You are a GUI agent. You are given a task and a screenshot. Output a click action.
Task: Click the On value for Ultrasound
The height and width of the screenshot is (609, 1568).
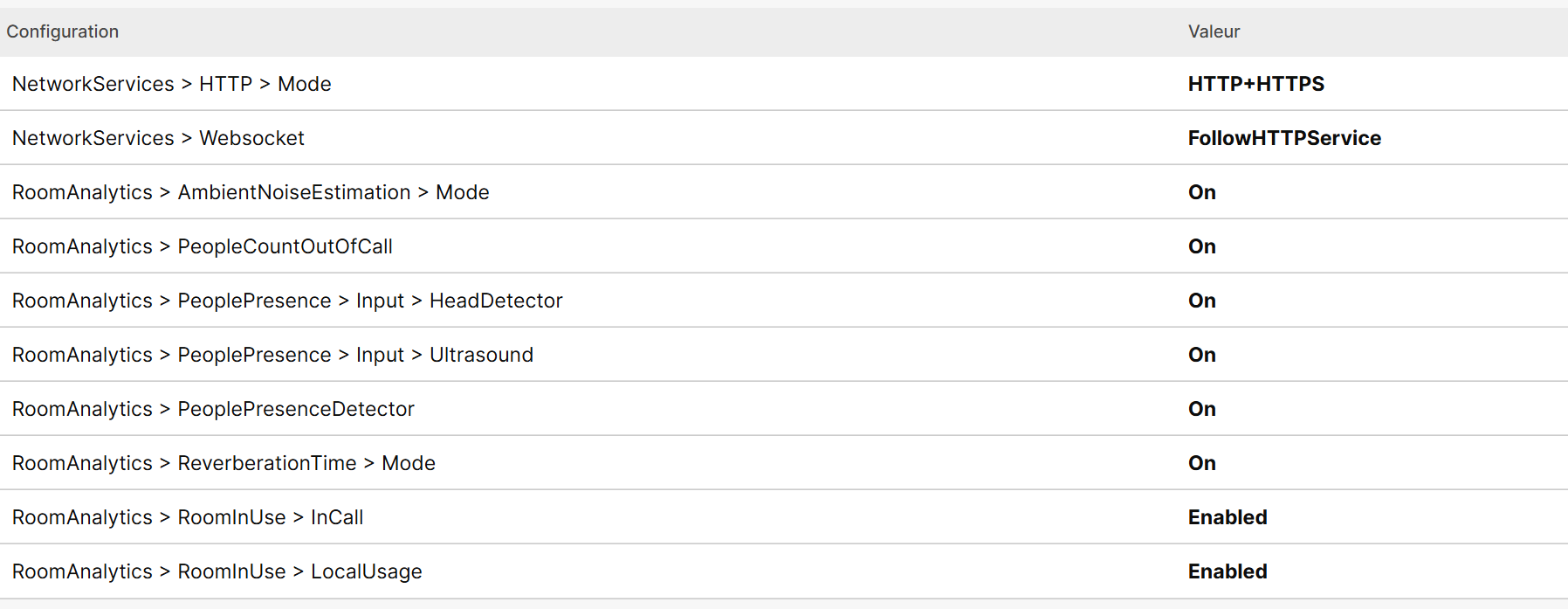coord(1201,355)
